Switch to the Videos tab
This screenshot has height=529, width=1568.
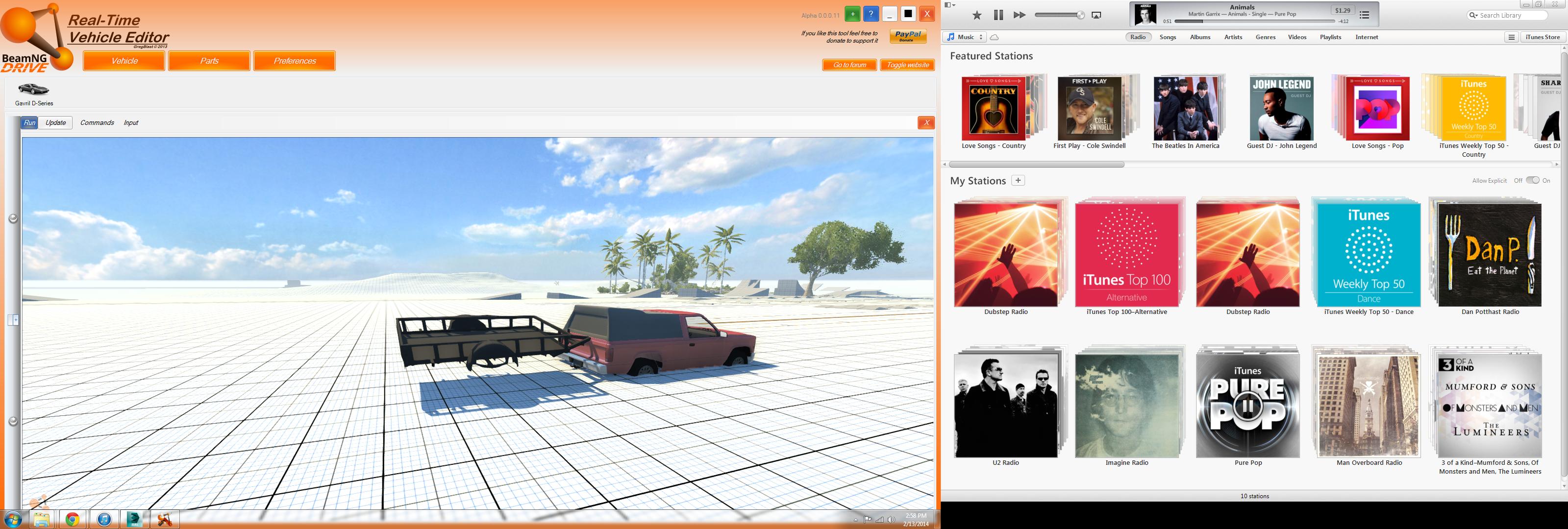(x=1297, y=37)
